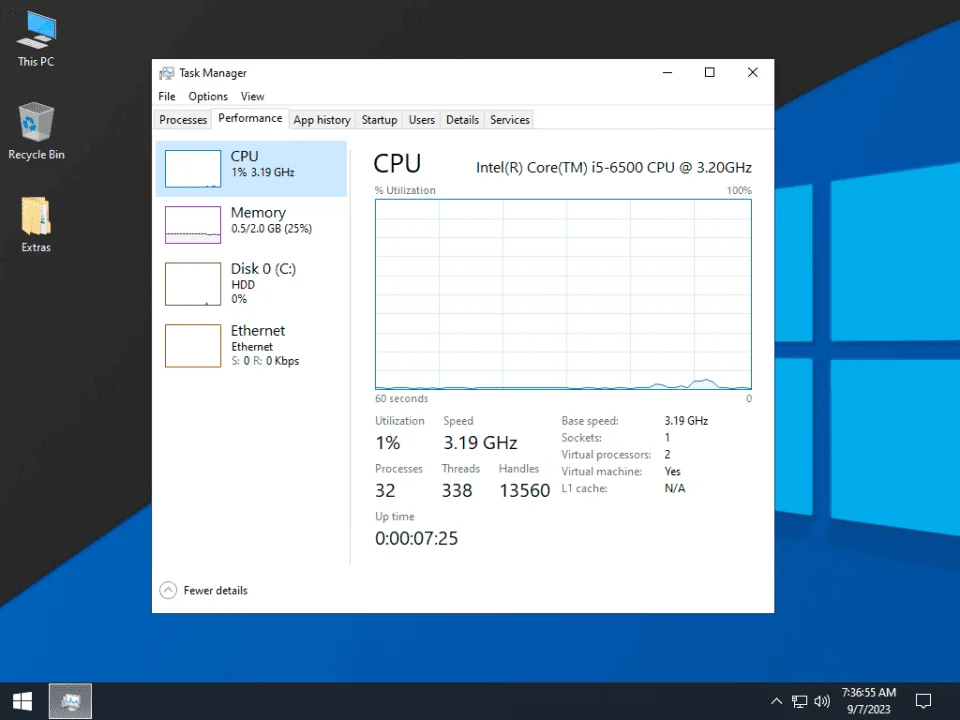The width and height of the screenshot is (960, 720).
Task: Click the '60 seconds' graph label
Action: (402, 399)
